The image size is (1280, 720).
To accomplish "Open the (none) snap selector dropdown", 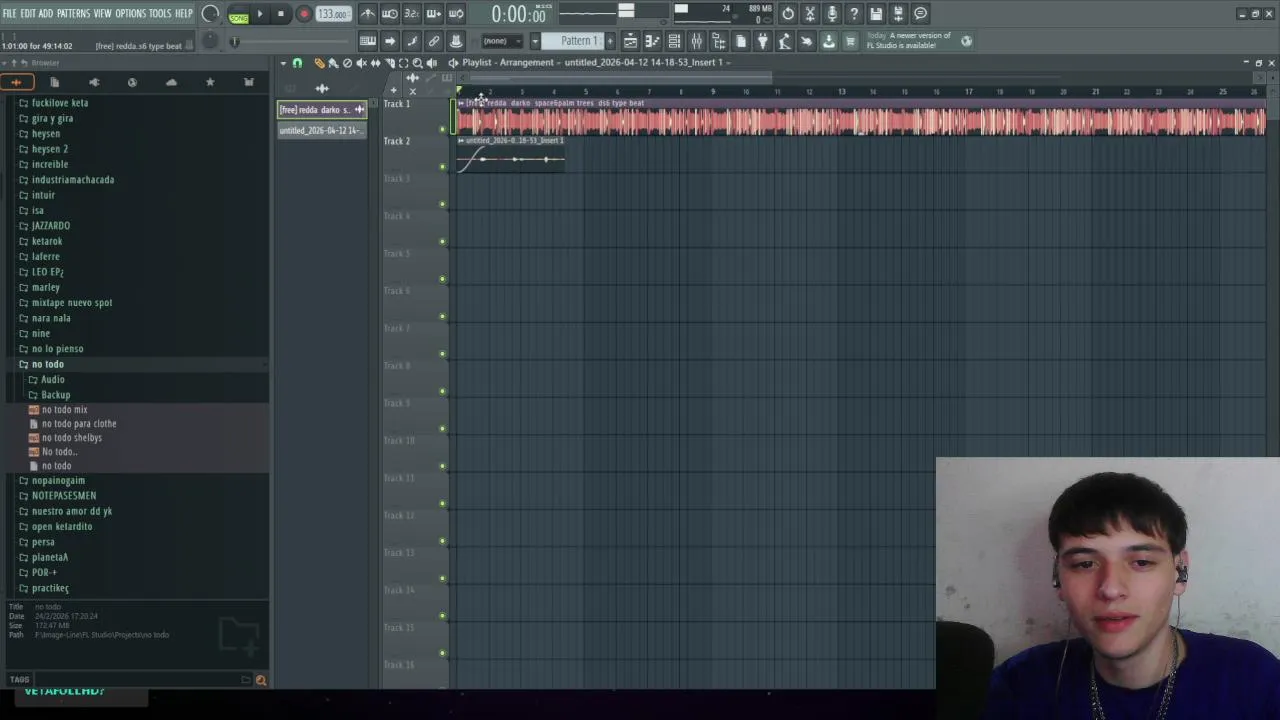I will point(502,41).
